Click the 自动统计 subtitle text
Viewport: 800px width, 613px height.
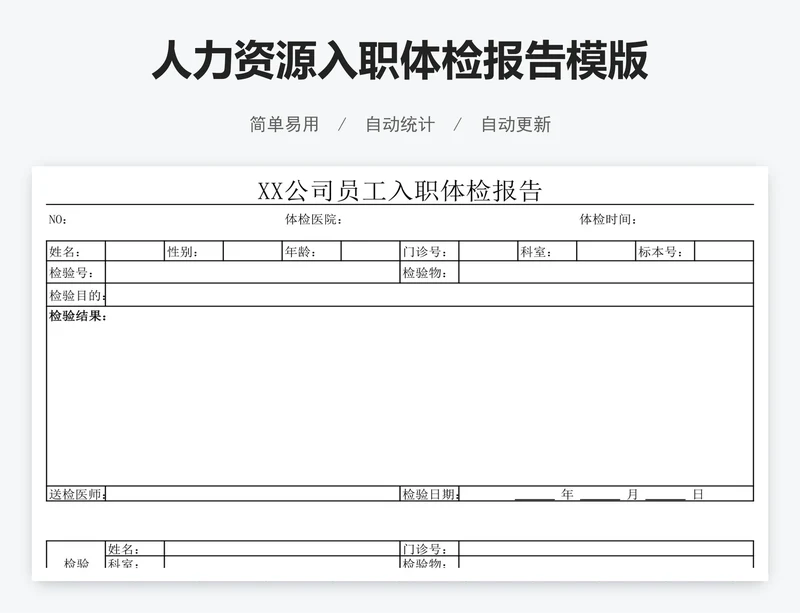(400, 125)
